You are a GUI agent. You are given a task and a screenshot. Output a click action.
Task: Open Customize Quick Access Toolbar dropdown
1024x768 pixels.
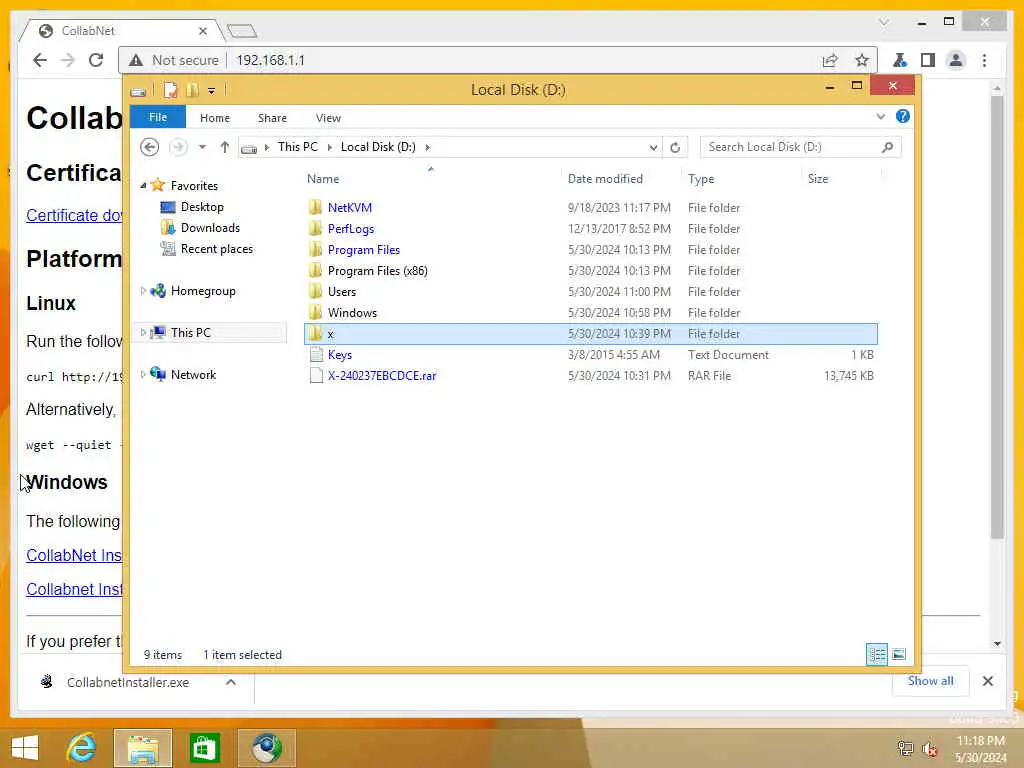(212, 91)
